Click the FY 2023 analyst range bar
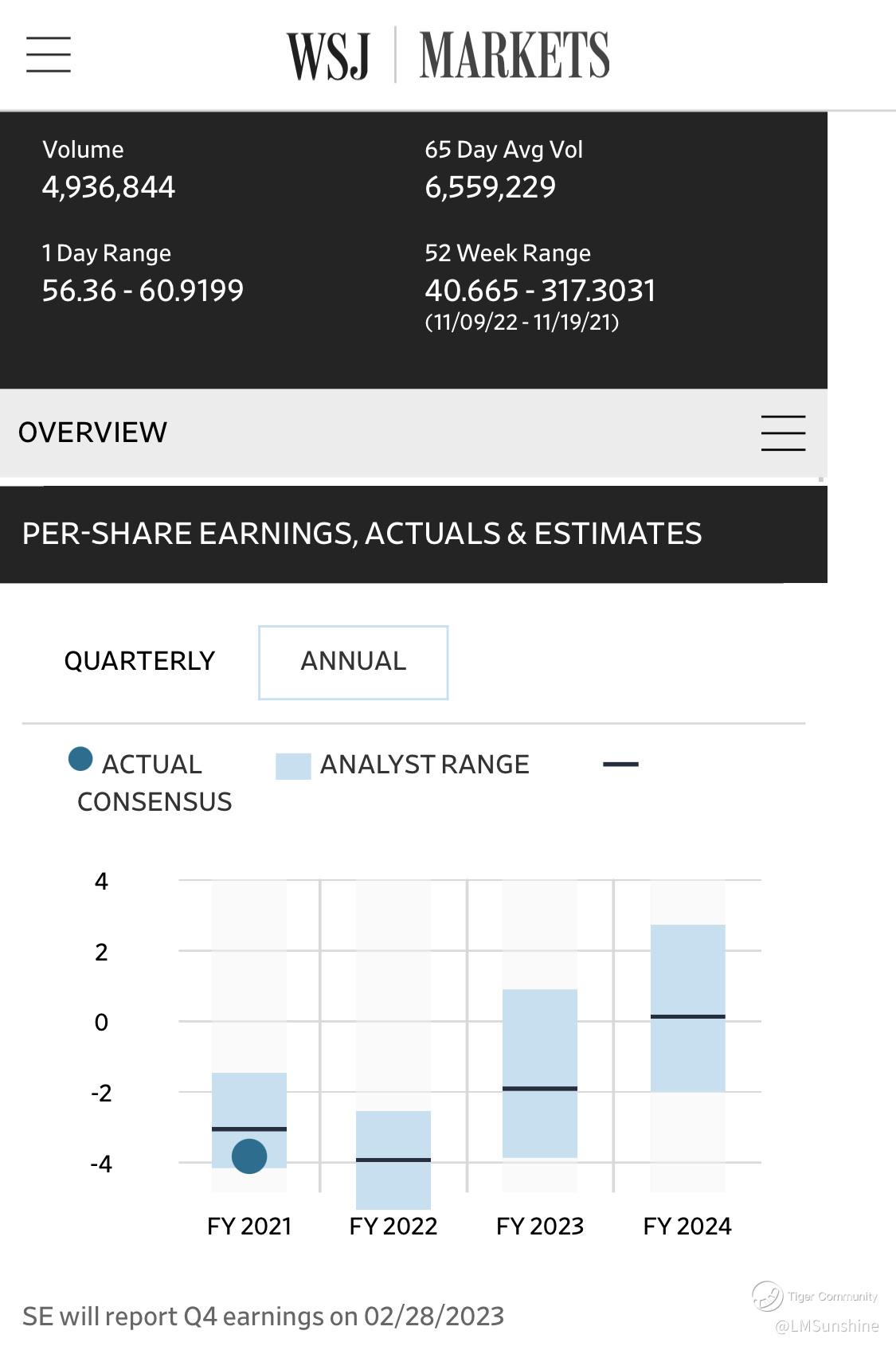896x1346 pixels. pyautogui.click(x=539, y=1035)
